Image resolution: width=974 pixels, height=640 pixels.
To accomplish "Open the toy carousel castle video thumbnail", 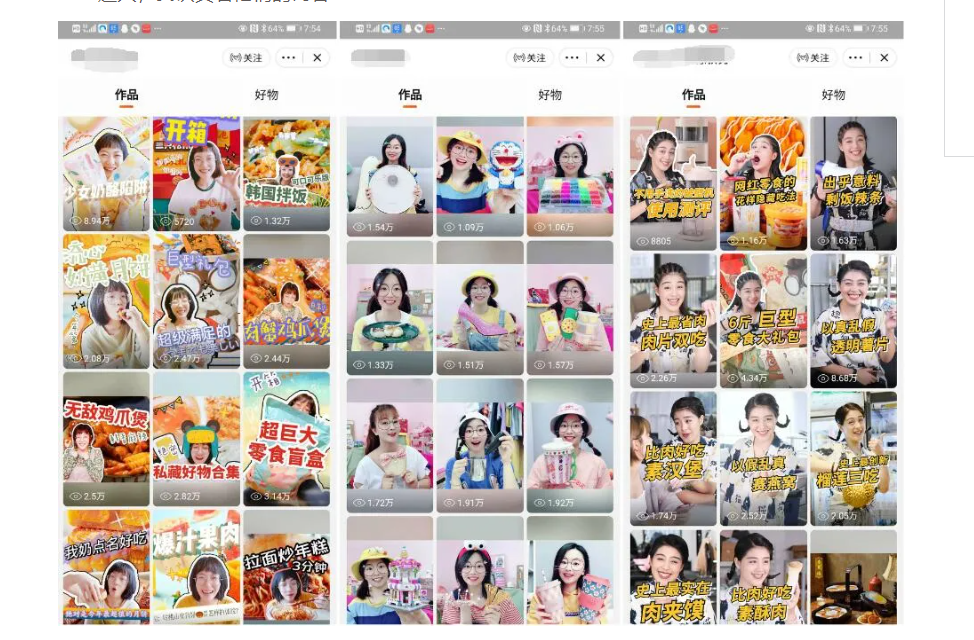I will pyautogui.click(x=389, y=570).
